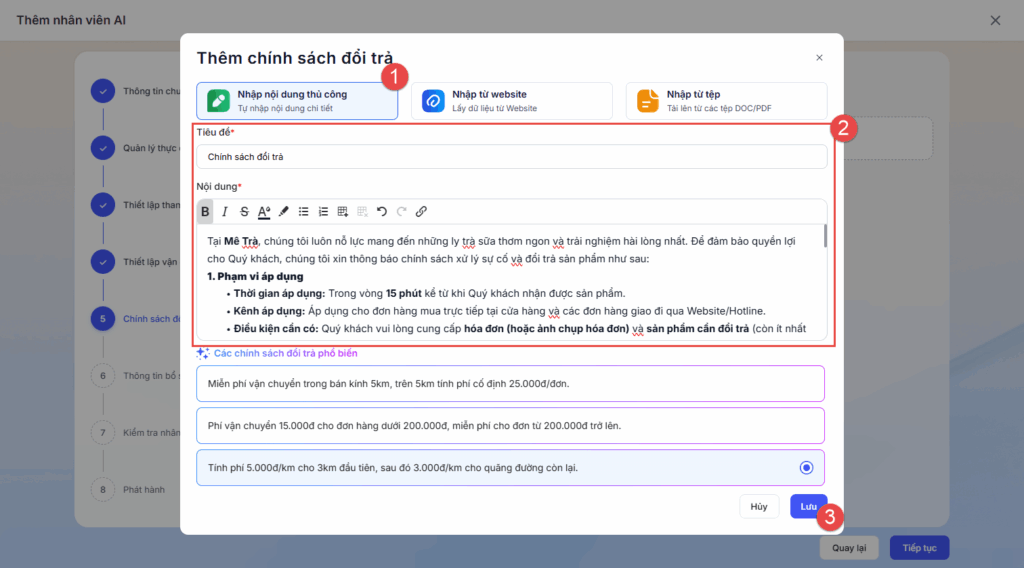Toggle italic formatting in the editor toolbar
1024x568 pixels.
tap(225, 212)
